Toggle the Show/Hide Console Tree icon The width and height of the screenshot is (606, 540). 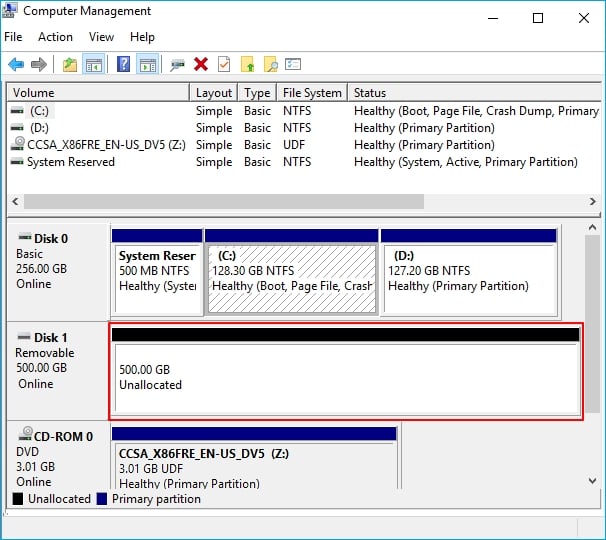point(93,64)
